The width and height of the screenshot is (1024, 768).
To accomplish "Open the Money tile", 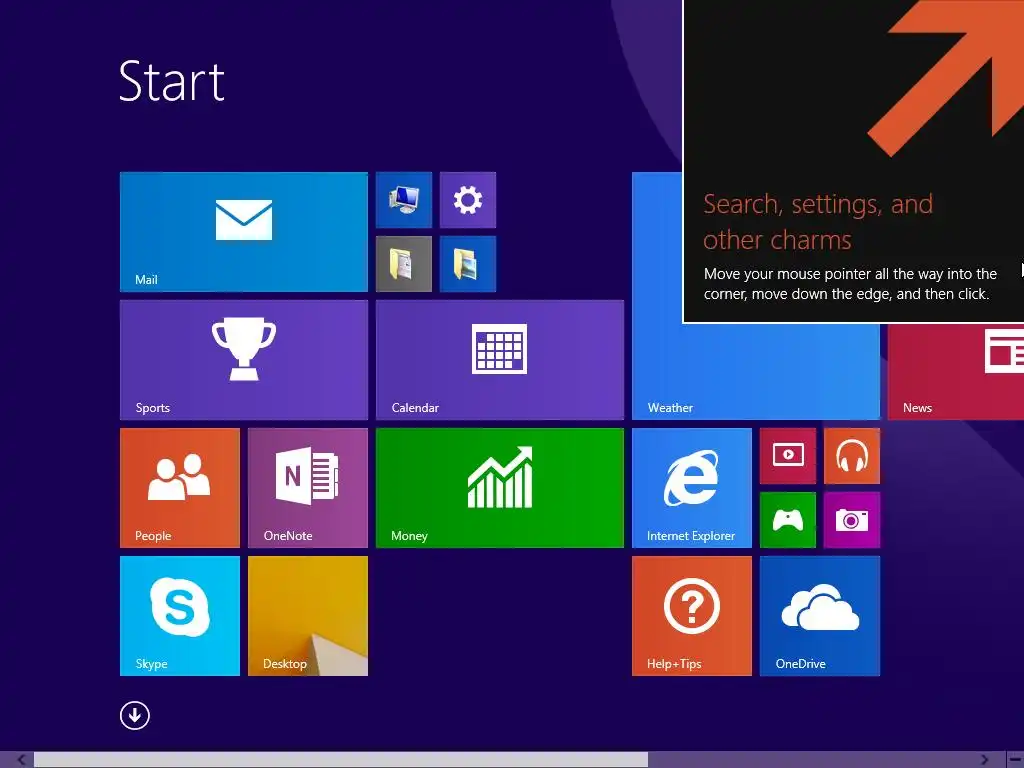I will pos(500,488).
